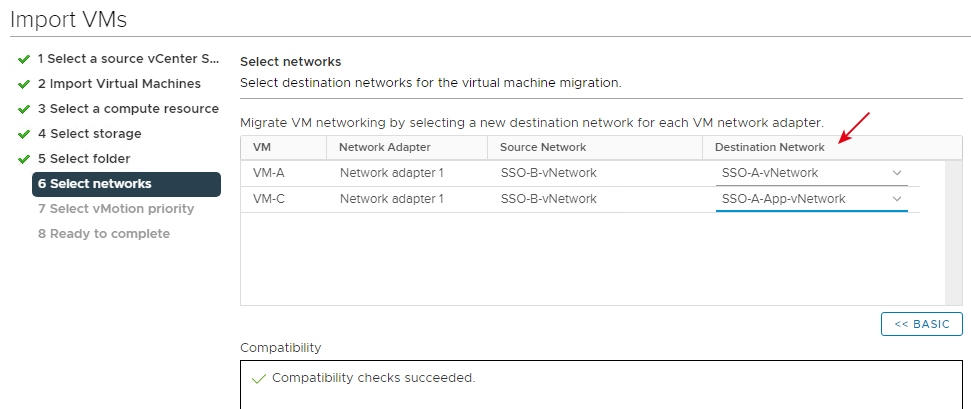This screenshot has width=971, height=409.
Task: Return to step 5 Select folder
Action: [x=84, y=159]
